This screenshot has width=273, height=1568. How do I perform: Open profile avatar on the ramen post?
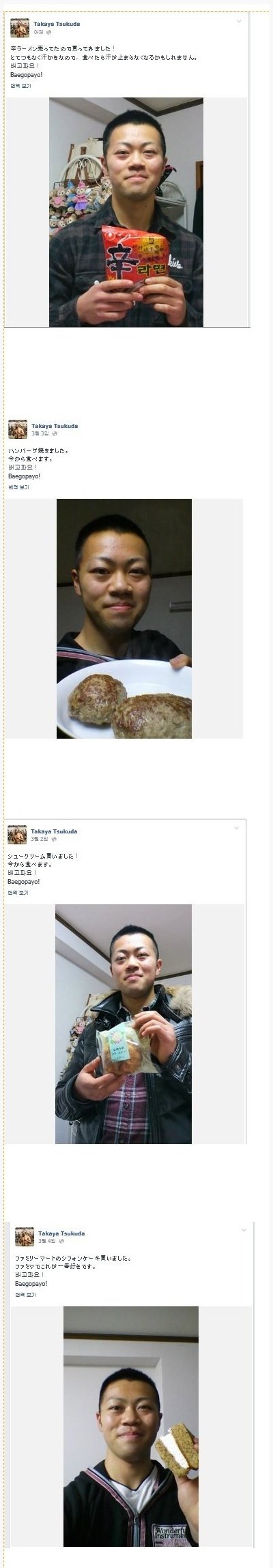pos(20,27)
